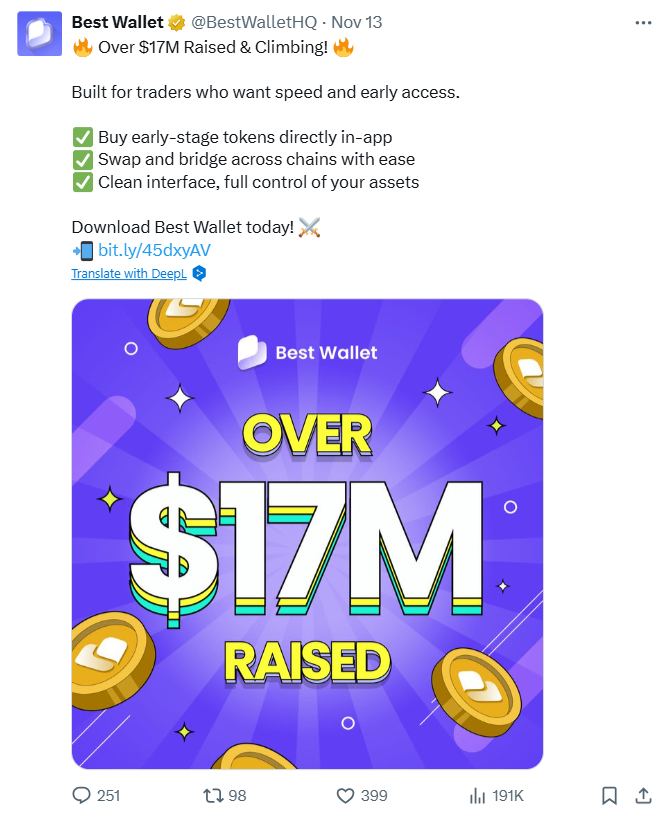Like the post with the heart icon
The width and height of the screenshot is (671, 816).
(x=346, y=795)
